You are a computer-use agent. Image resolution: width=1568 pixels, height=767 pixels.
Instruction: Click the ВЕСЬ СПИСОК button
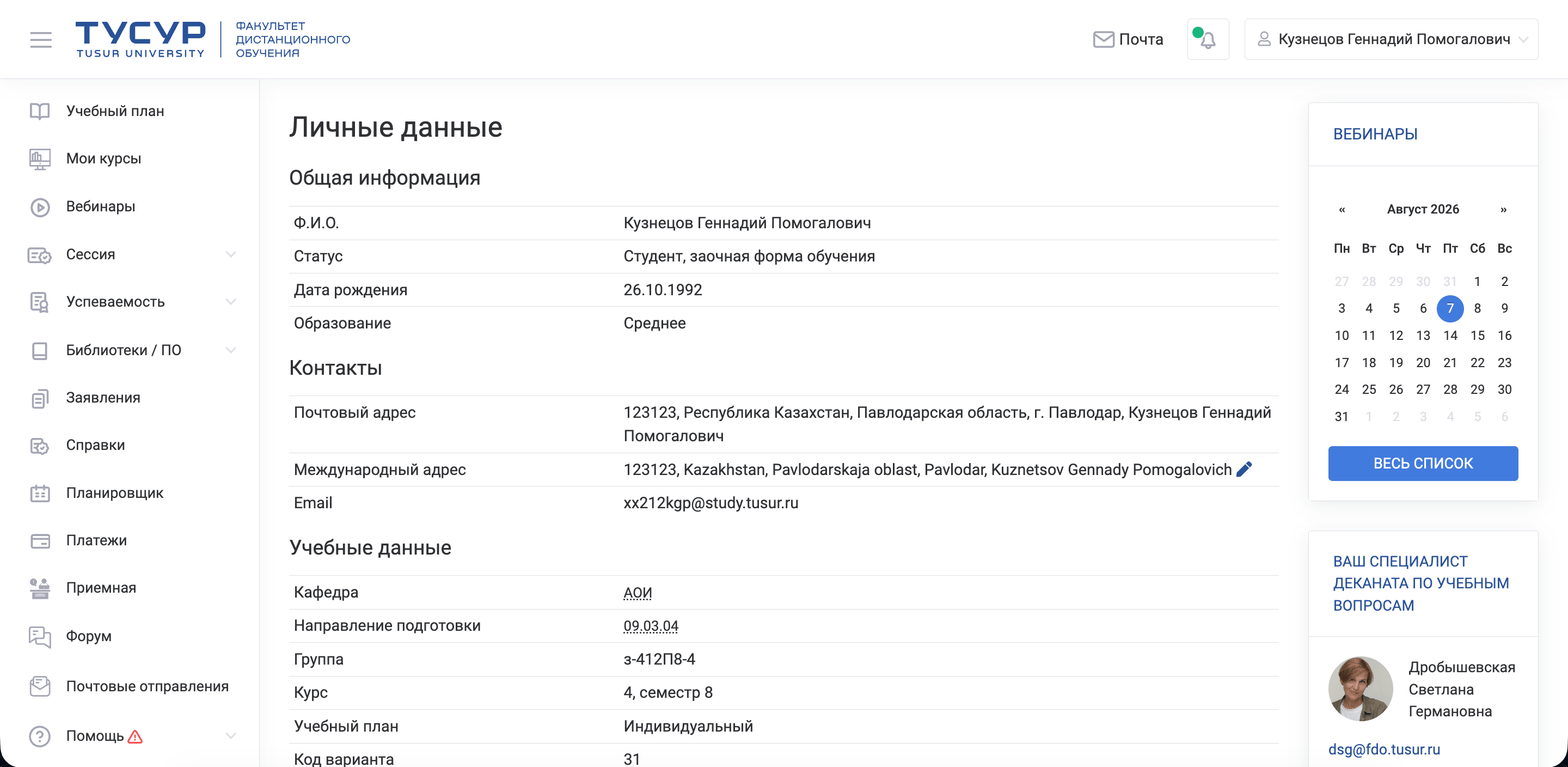(1423, 464)
